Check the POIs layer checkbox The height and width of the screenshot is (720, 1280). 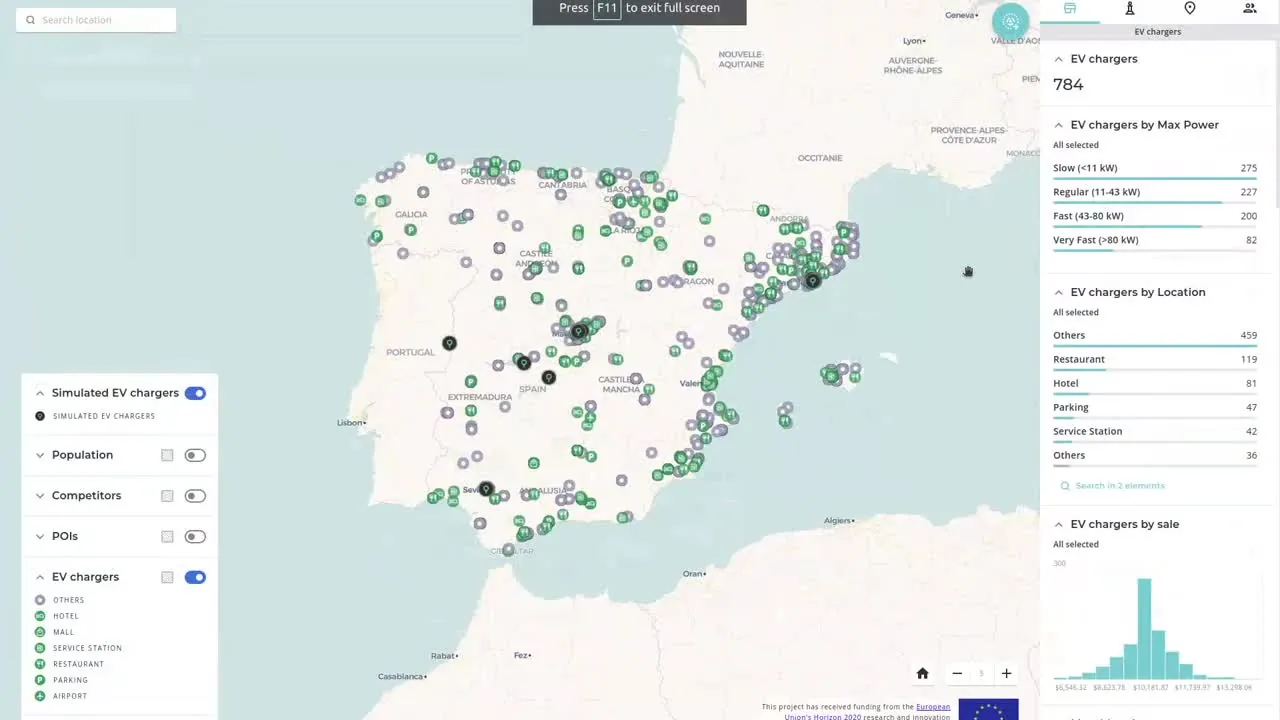click(x=167, y=537)
